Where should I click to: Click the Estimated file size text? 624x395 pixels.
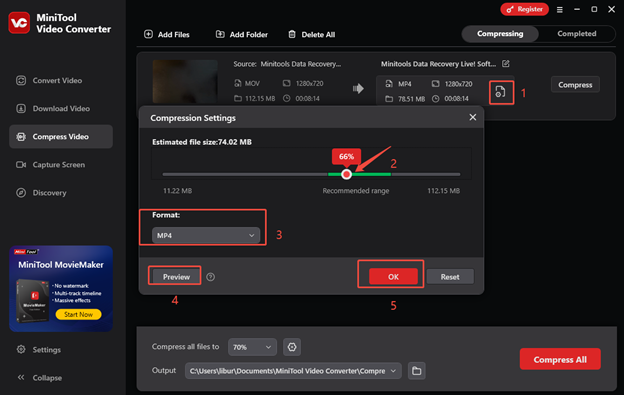[x=201, y=142]
